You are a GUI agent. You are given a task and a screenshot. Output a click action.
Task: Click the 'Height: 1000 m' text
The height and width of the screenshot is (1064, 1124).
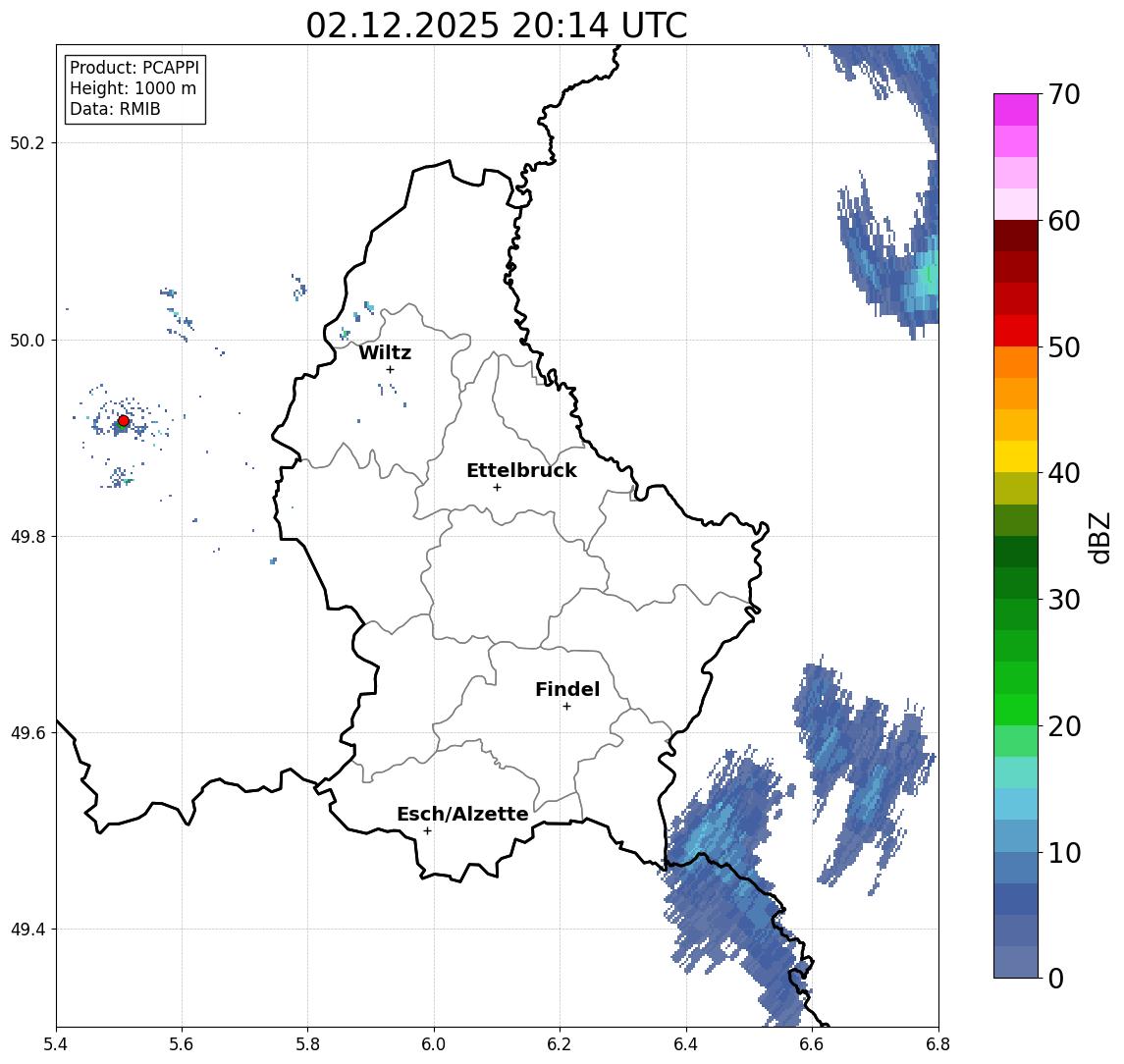coord(133,88)
